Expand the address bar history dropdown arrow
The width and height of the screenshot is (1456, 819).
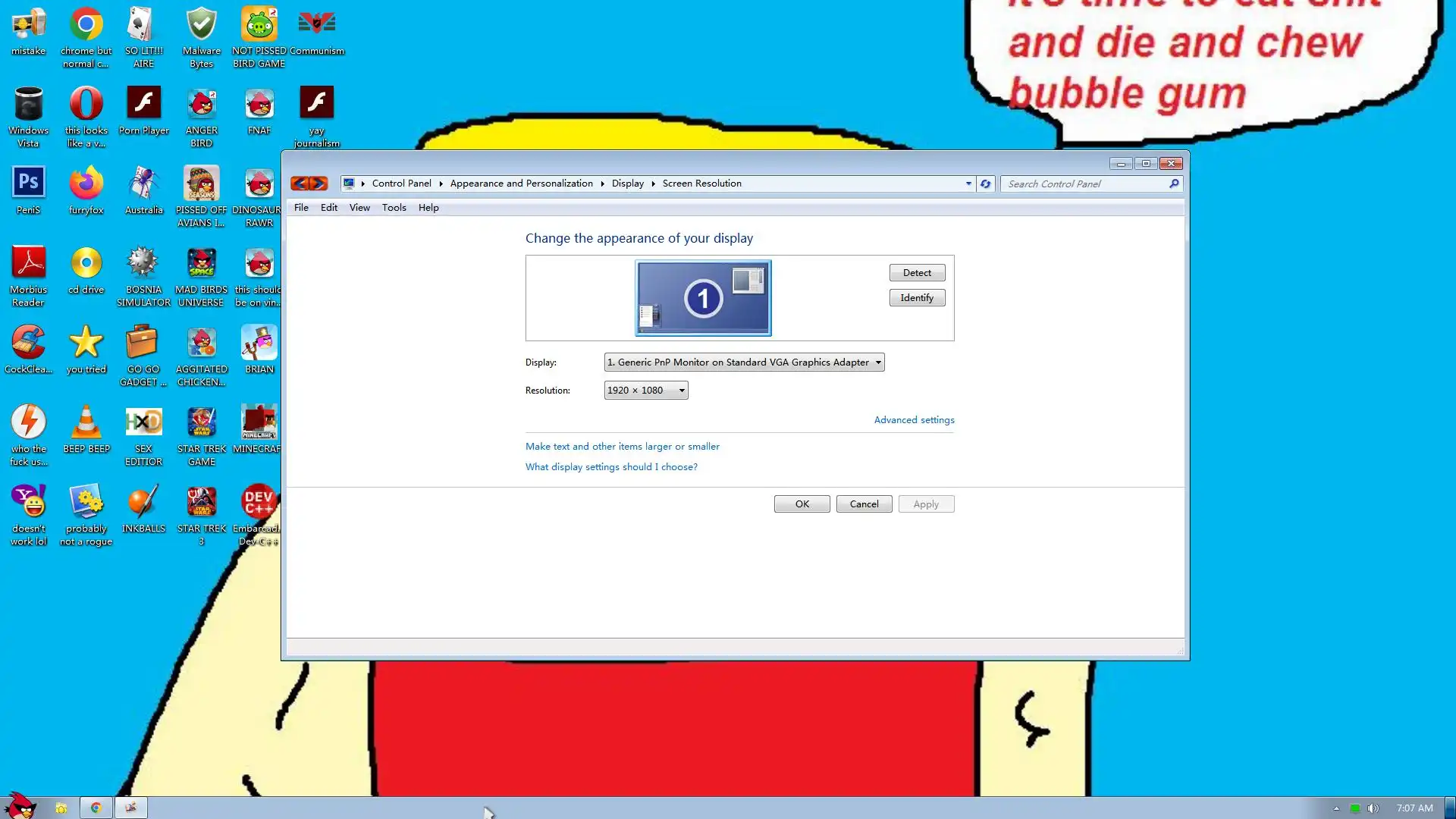(x=968, y=184)
